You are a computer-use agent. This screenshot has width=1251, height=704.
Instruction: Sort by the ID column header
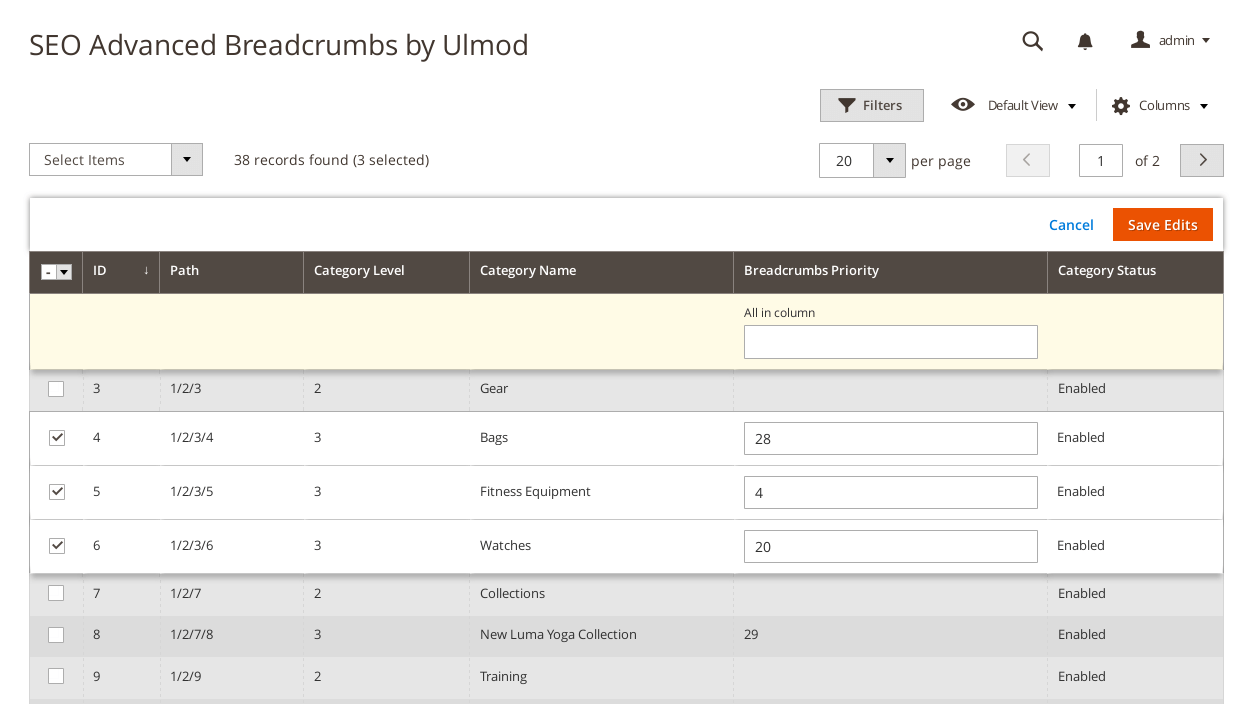point(121,271)
